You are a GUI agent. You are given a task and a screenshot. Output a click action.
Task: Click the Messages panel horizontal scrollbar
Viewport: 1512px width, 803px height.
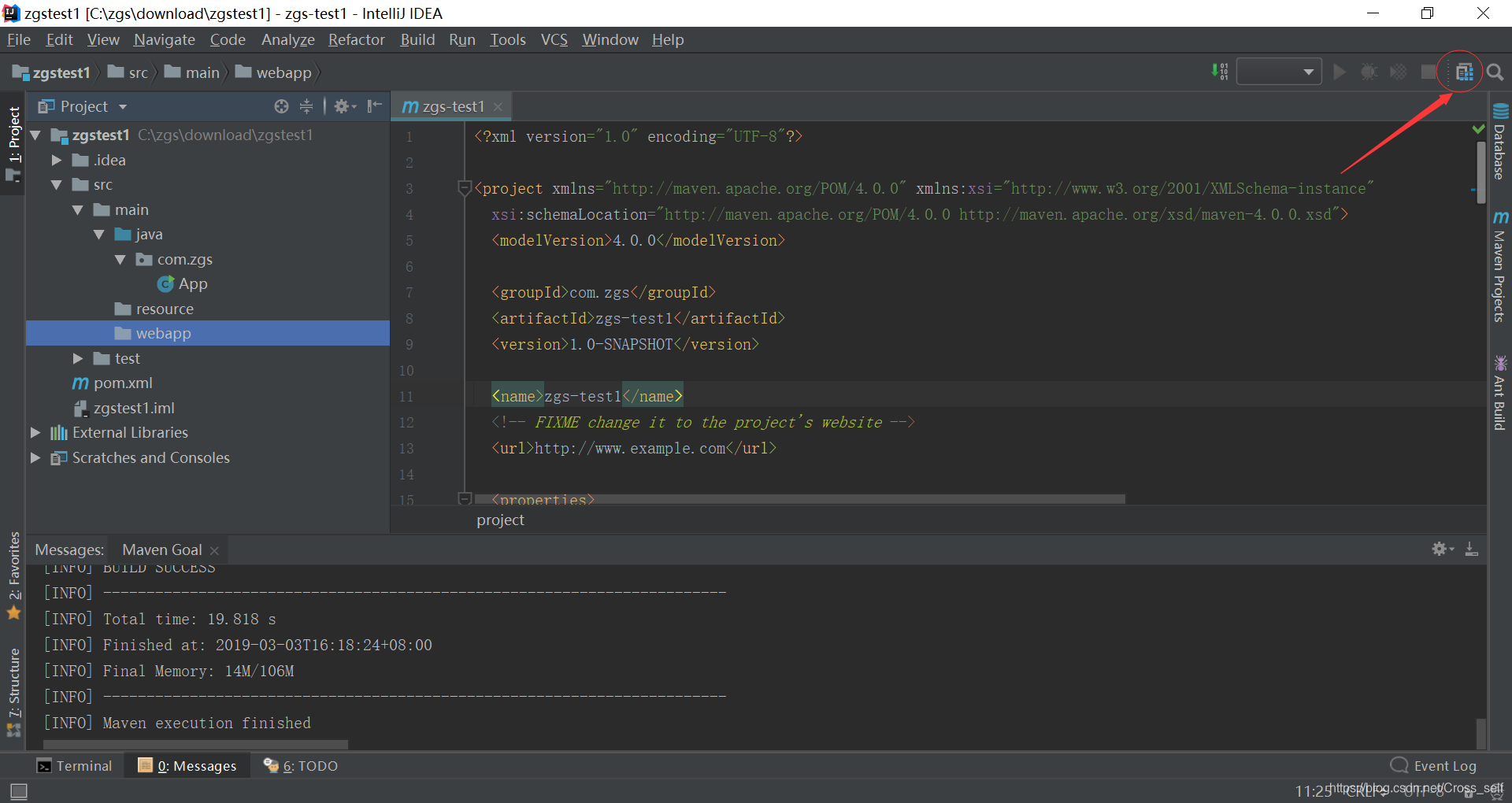tap(195, 744)
